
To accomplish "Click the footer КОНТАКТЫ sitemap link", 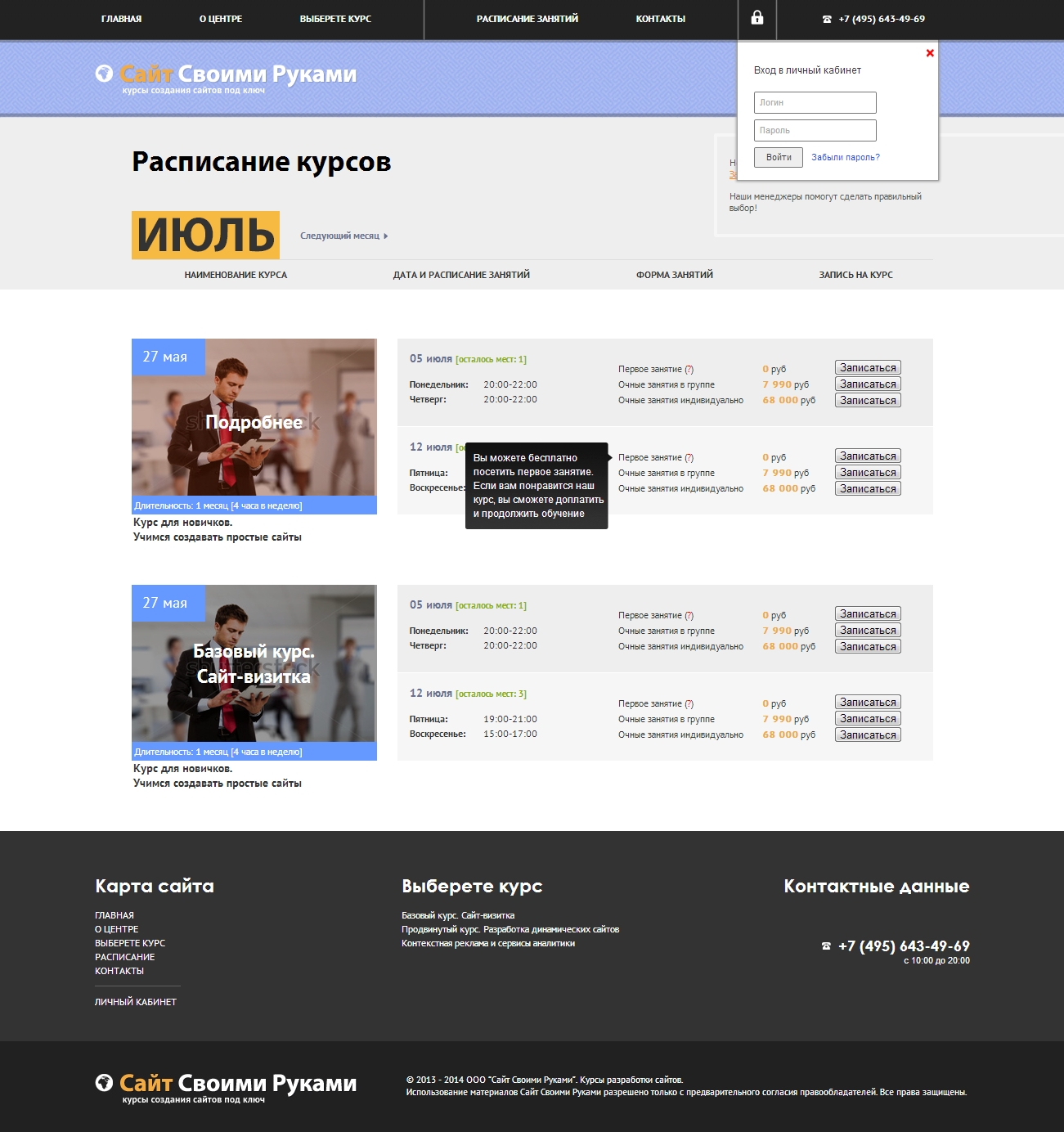I will [119, 971].
